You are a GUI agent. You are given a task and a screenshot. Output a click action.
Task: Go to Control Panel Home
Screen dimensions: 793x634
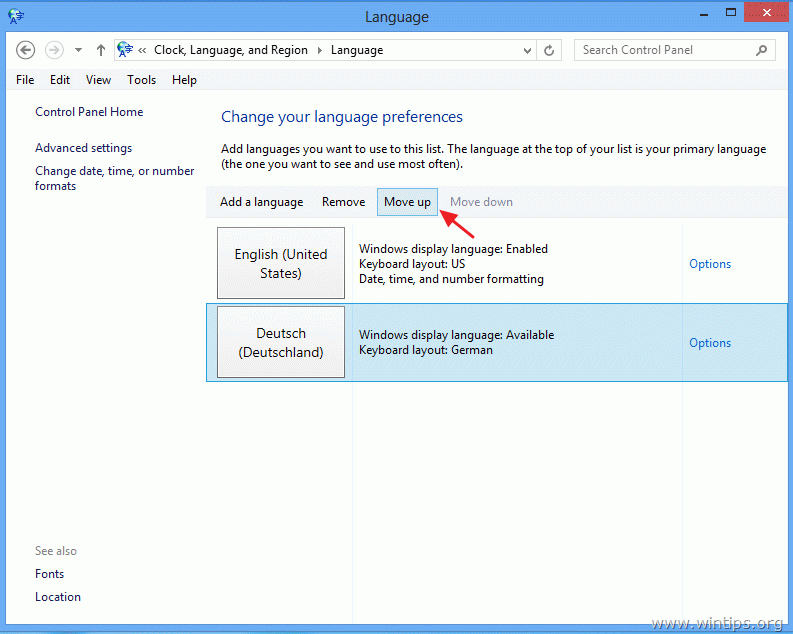coord(89,112)
